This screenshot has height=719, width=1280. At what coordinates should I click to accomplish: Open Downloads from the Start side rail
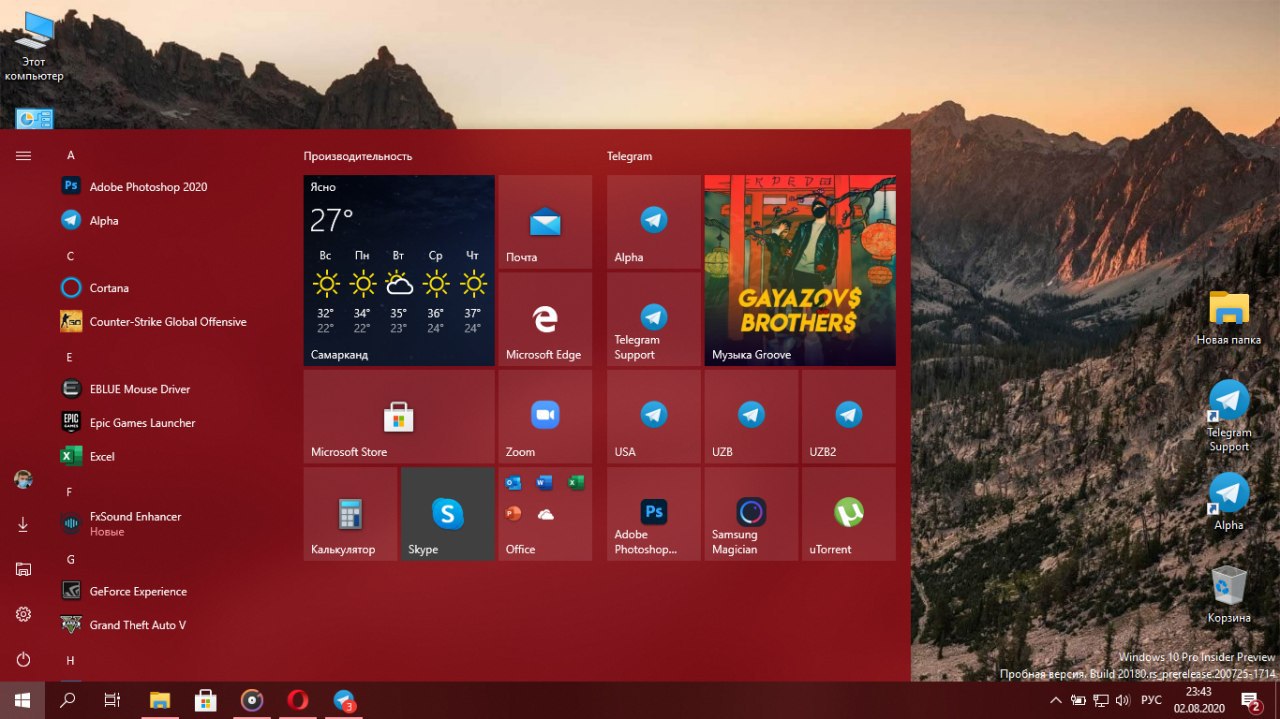coord(23,525)
